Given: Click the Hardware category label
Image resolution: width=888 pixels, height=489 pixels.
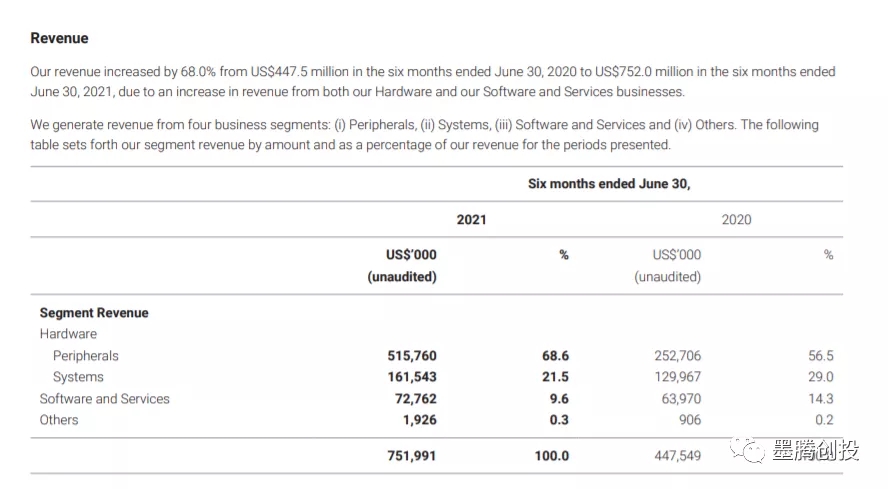Looking at the screenshot, I should 68,334.
